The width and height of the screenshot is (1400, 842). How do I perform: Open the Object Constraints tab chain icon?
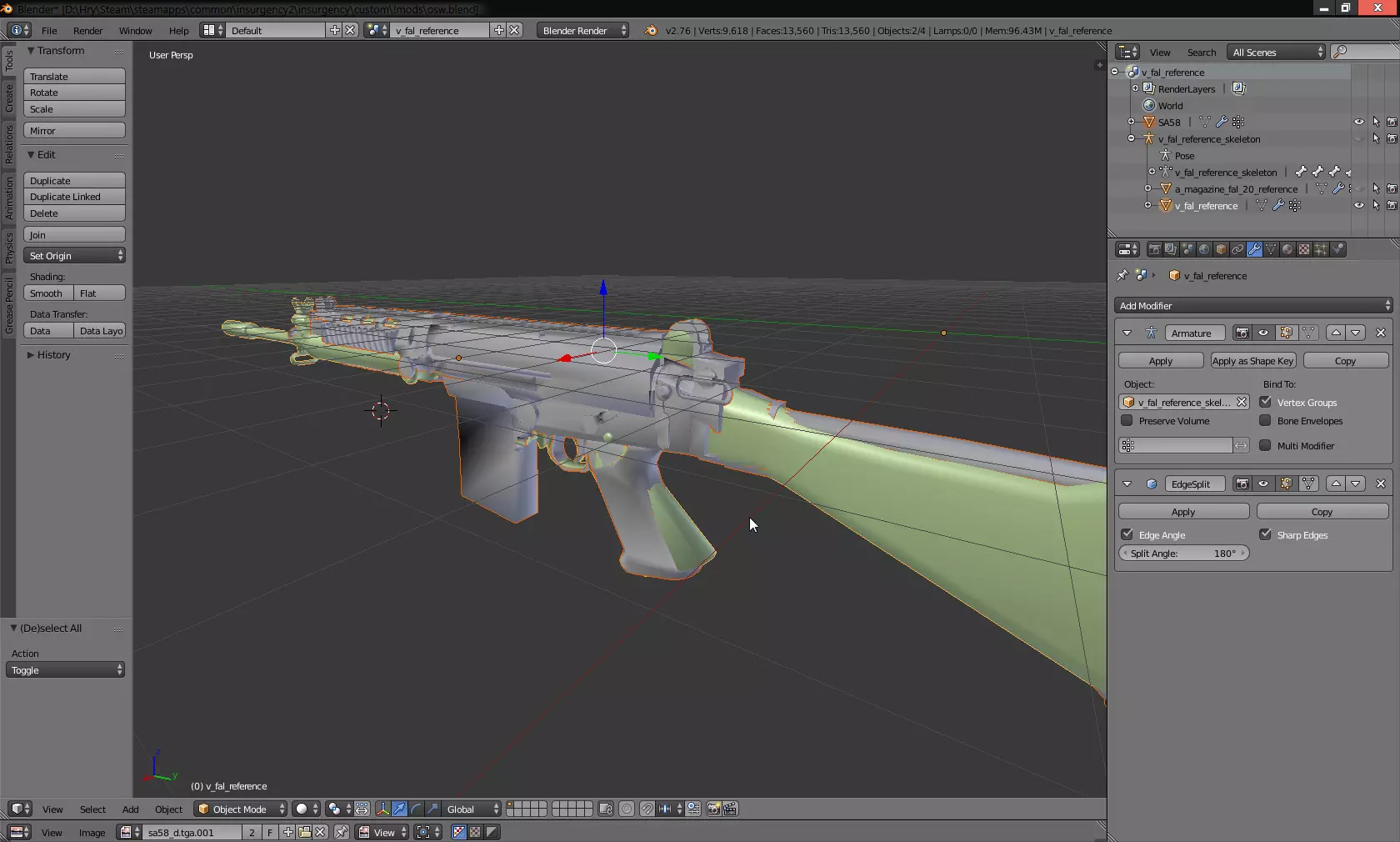click(x=1237, y=249)
